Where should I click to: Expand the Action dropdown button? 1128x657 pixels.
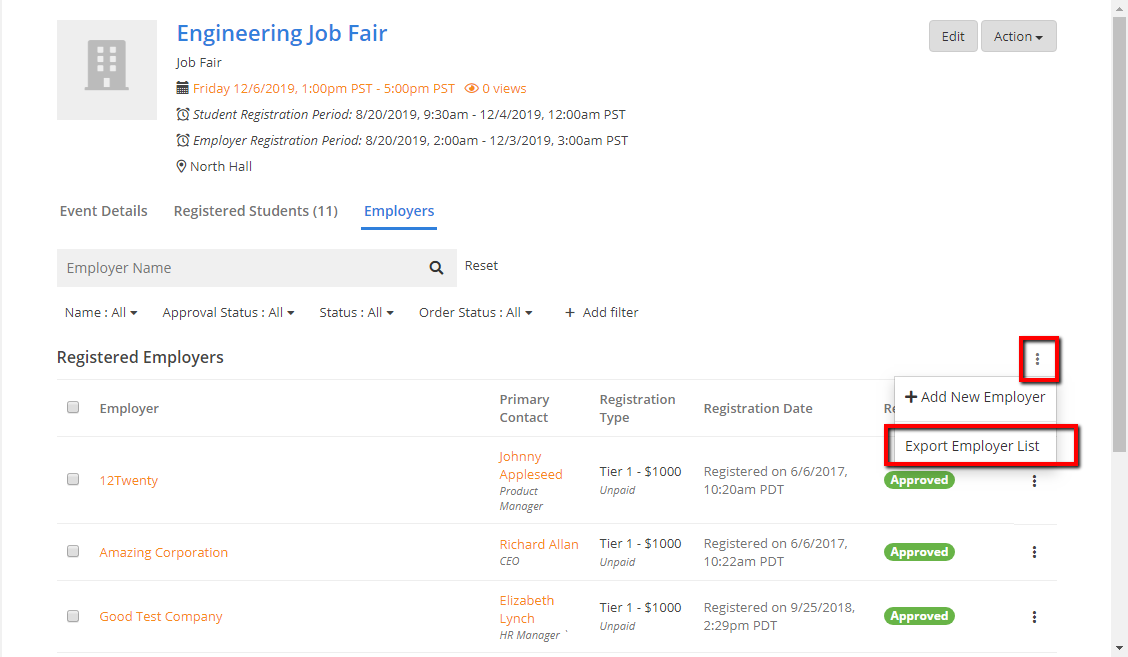point(1018,36)
